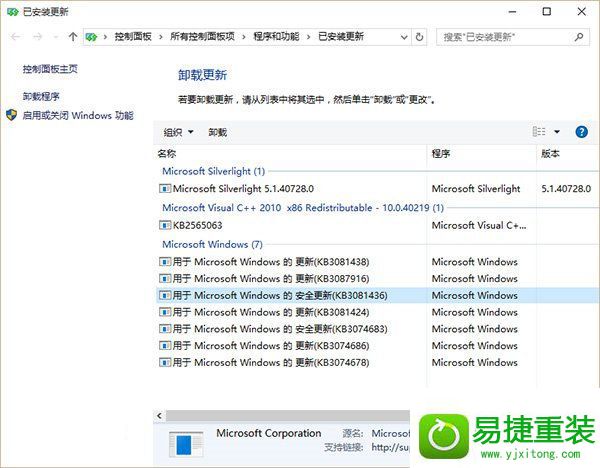This screenshot has height=468, width=600.
Task: Open the 卸载程序 link
Action: (41, 96)
